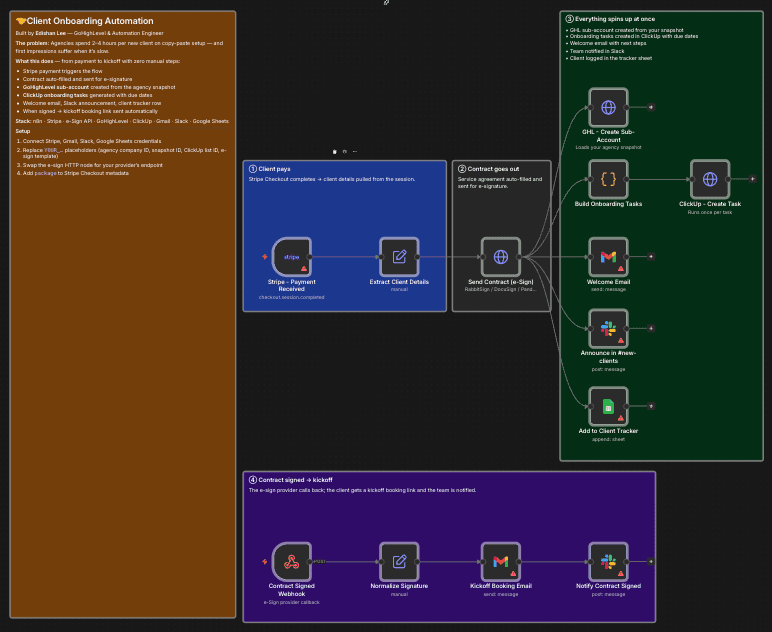Viewport: 772px width, 632px height.
Task: Open the sticky note more-options ellipsis
Action: click(354, 152)
